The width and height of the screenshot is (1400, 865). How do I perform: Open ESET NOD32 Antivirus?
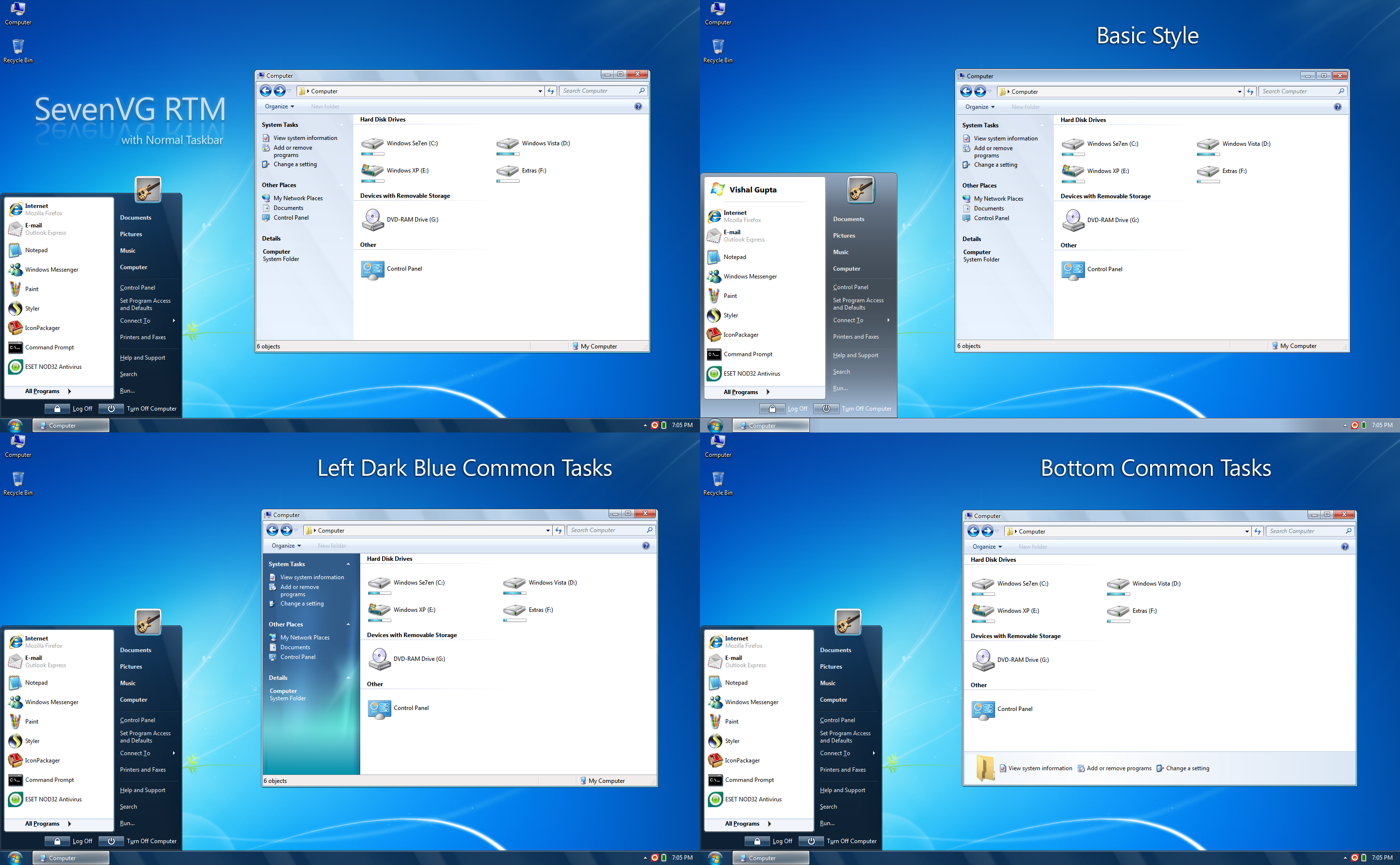[x=52, y=367]
